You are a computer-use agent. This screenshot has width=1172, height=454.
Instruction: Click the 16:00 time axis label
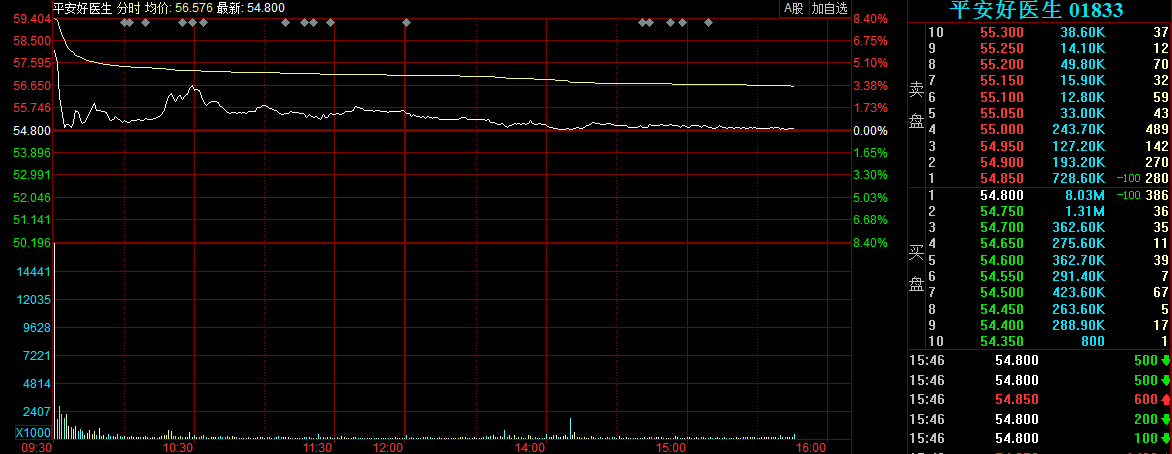[x=811, y=448]
